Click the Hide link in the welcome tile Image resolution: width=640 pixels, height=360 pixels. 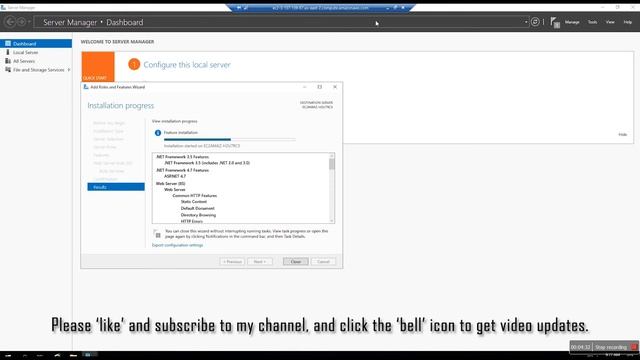coord(622,134)
